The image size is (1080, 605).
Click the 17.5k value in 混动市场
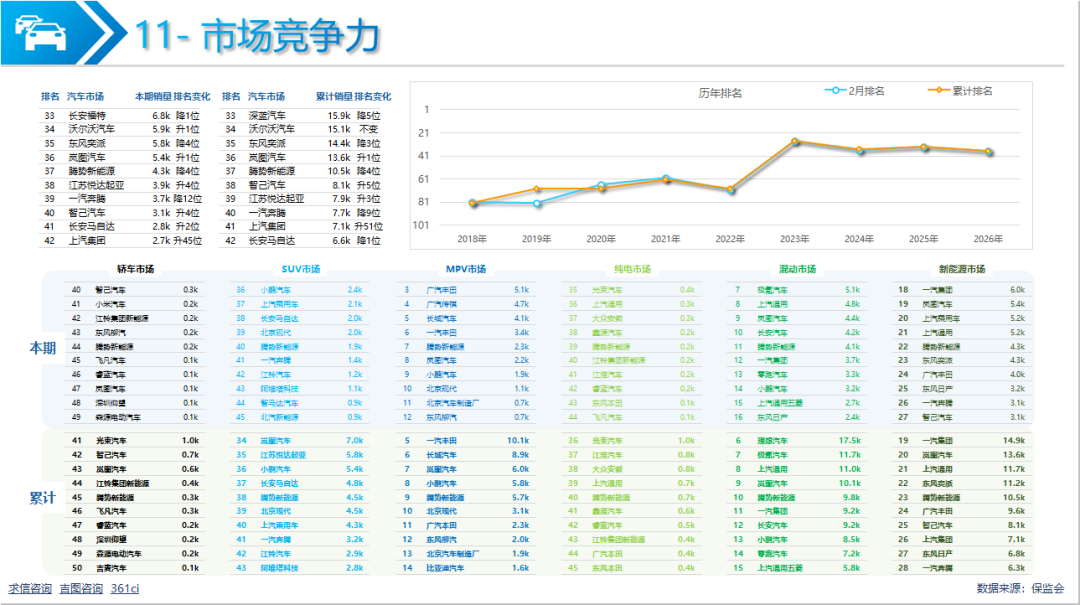(849, 441)
